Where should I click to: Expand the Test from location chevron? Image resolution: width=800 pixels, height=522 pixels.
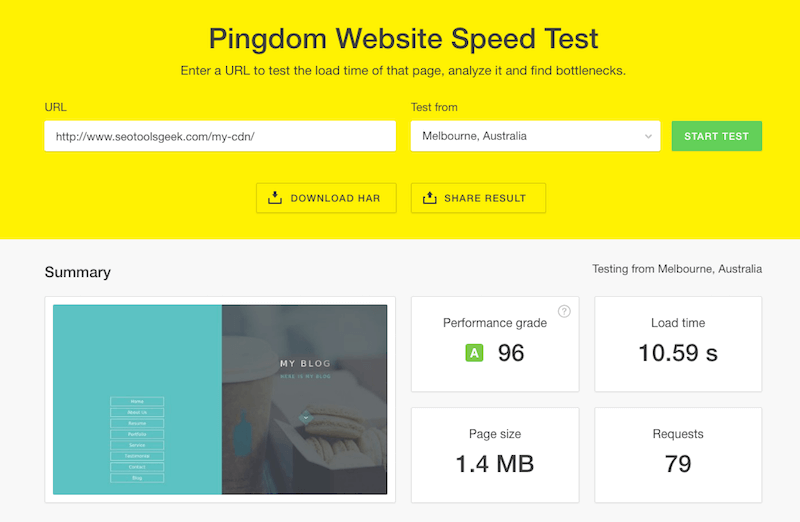click(x=648, y=136)
